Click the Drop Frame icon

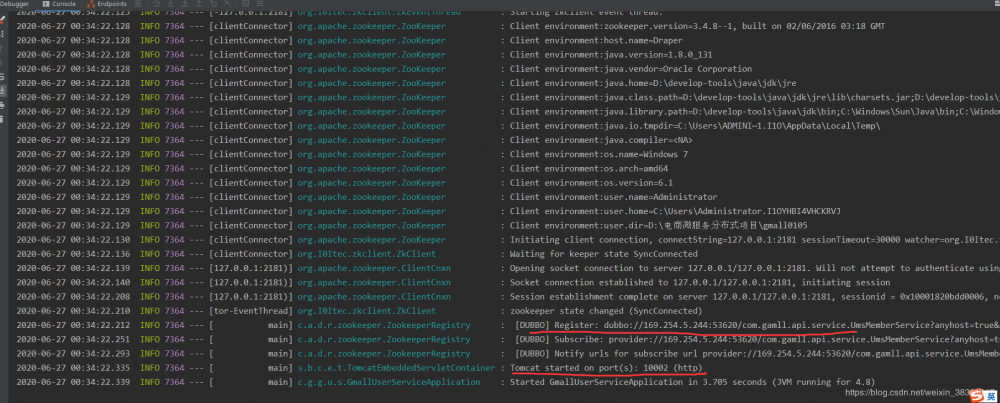click(x=212, y=4)
